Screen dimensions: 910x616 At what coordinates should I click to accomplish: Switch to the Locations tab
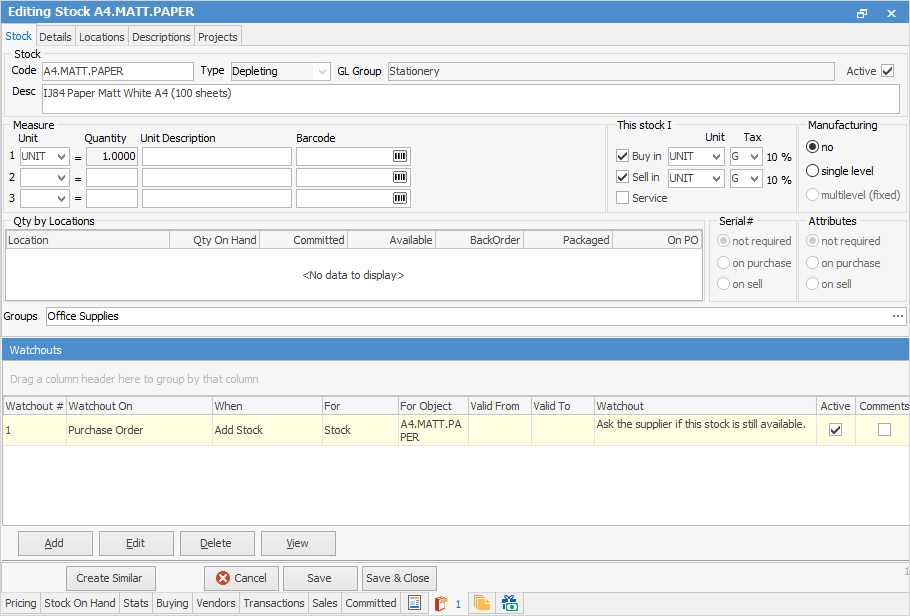[x=102, y=37]
